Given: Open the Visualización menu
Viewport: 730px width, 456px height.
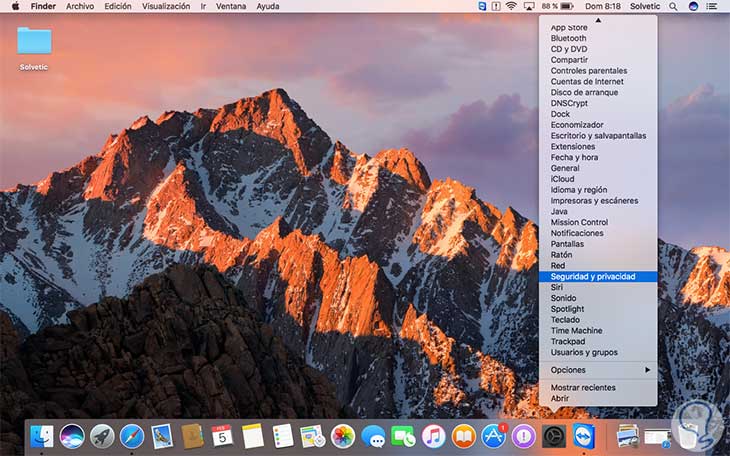Looking at the screenshot, I should tap(165, 6).
